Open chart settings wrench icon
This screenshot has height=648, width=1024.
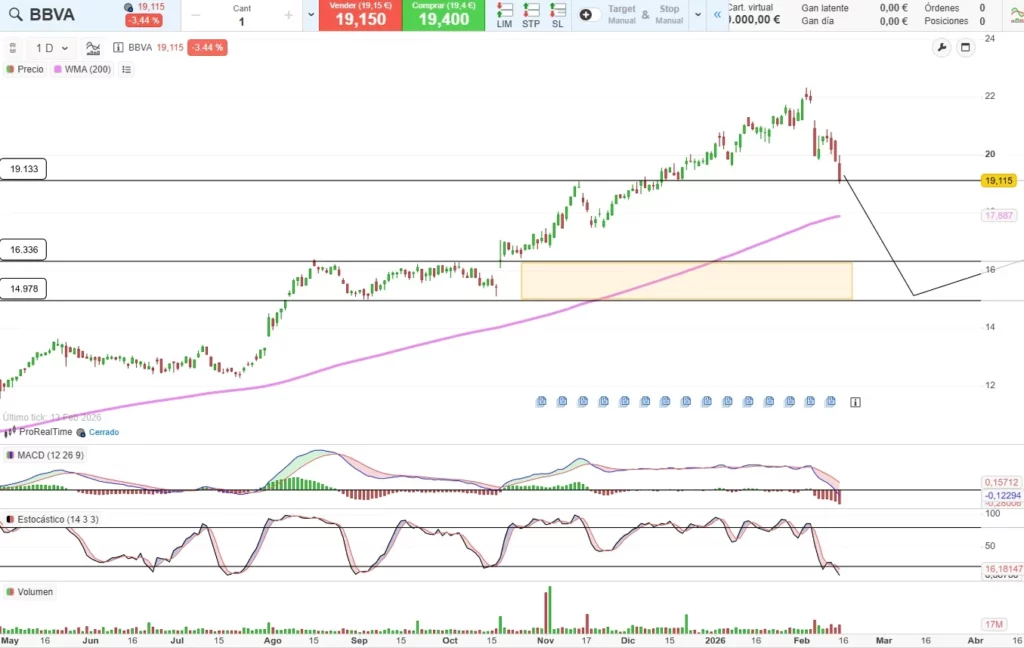point(941,47)
